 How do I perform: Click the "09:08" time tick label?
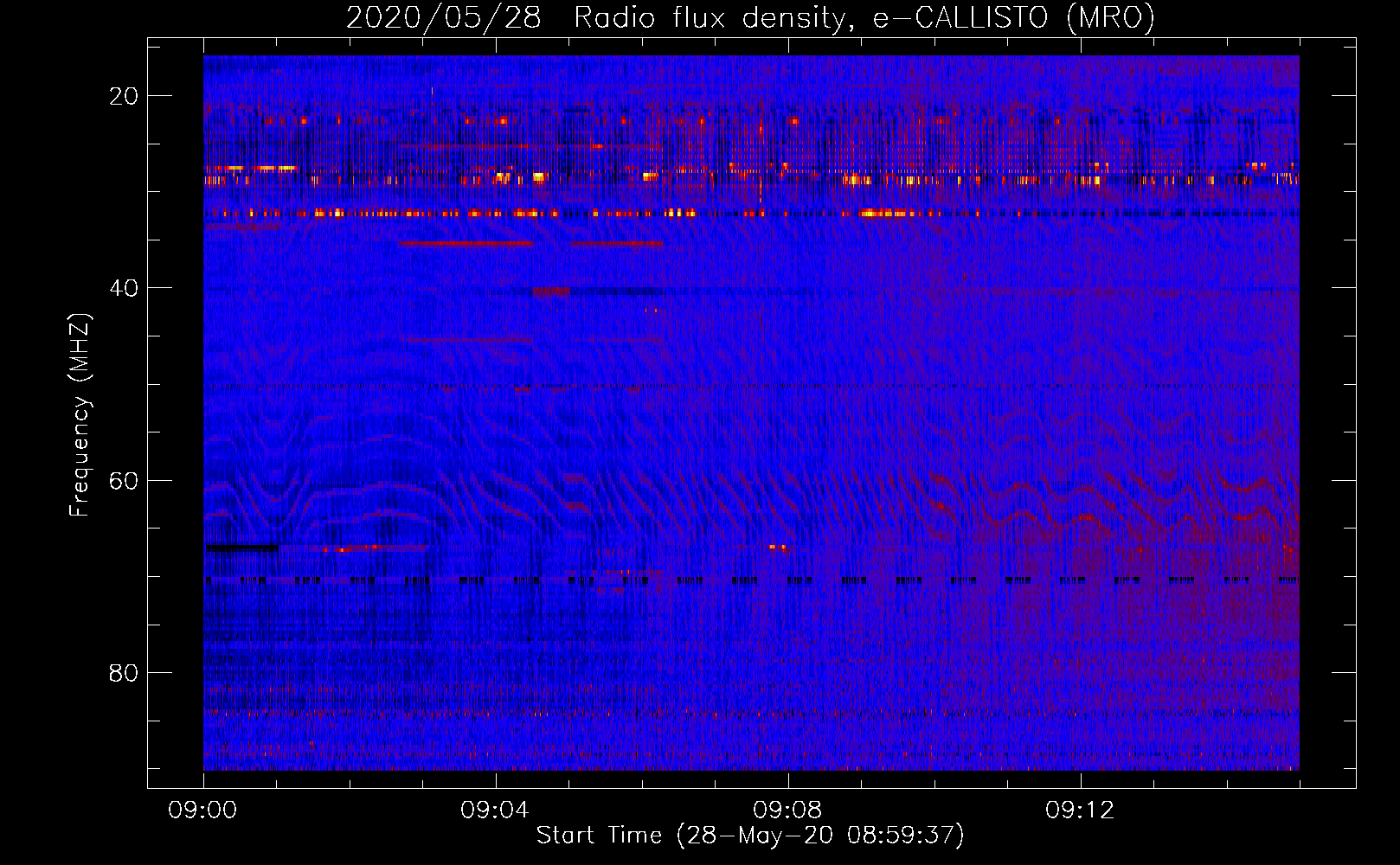pyautogui.click(x=787, y=811)
